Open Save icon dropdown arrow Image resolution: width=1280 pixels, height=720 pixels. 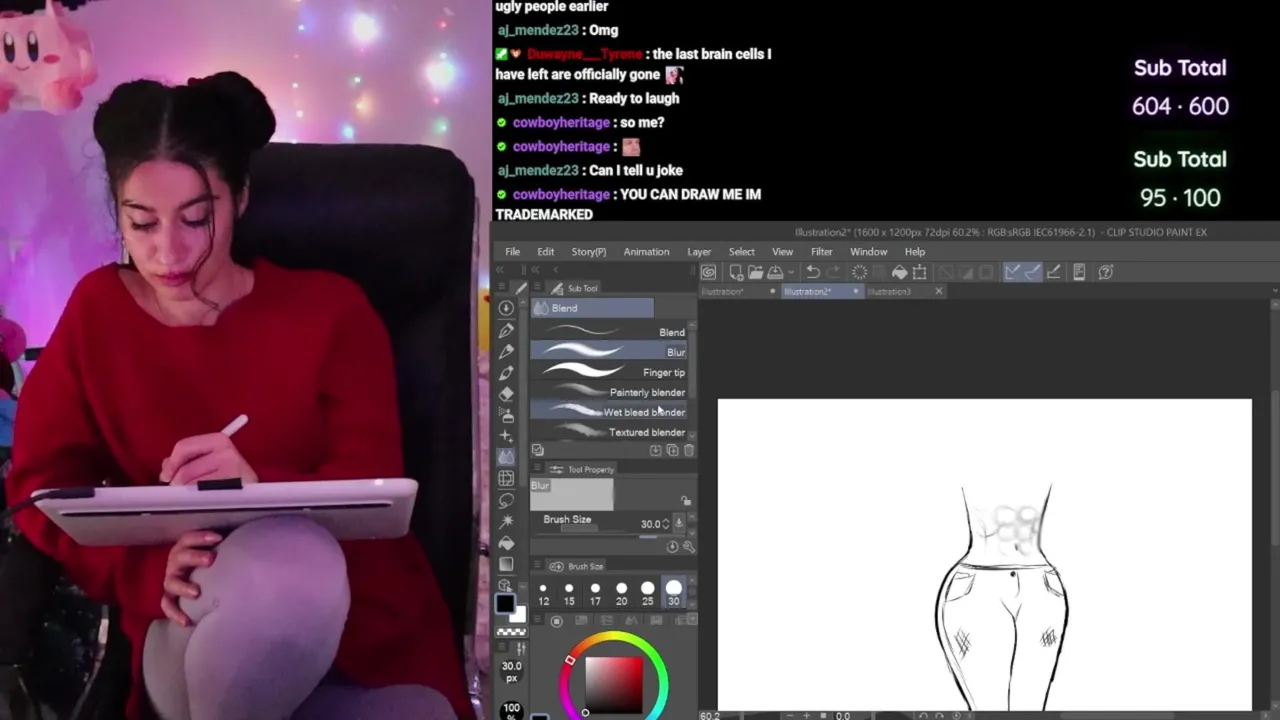(x=791, y=272)
